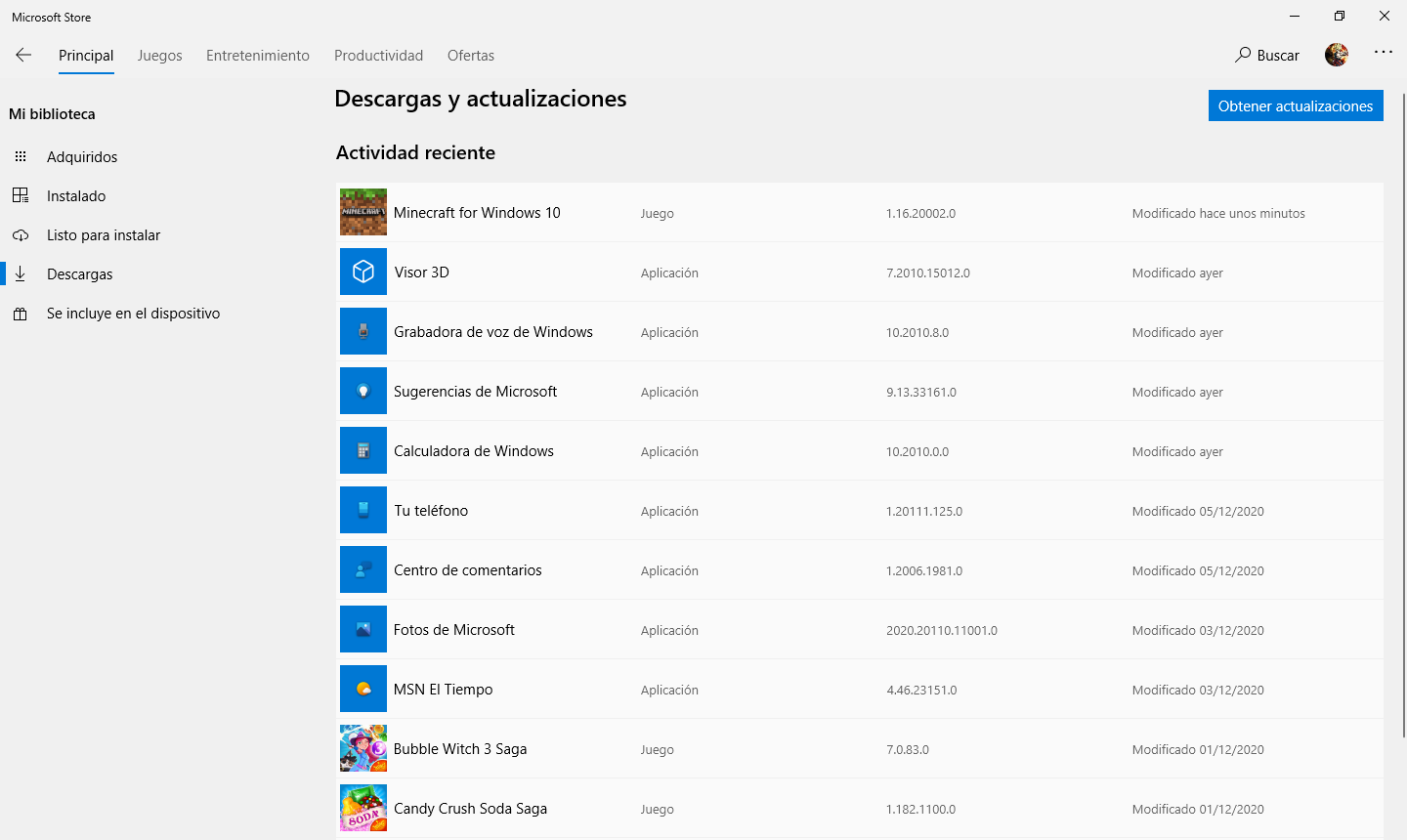Image resolution: width=1407 pixels, height=840 pixels.
Task: Click the vertical scrollbar on the right
Action: [1403, 410]
